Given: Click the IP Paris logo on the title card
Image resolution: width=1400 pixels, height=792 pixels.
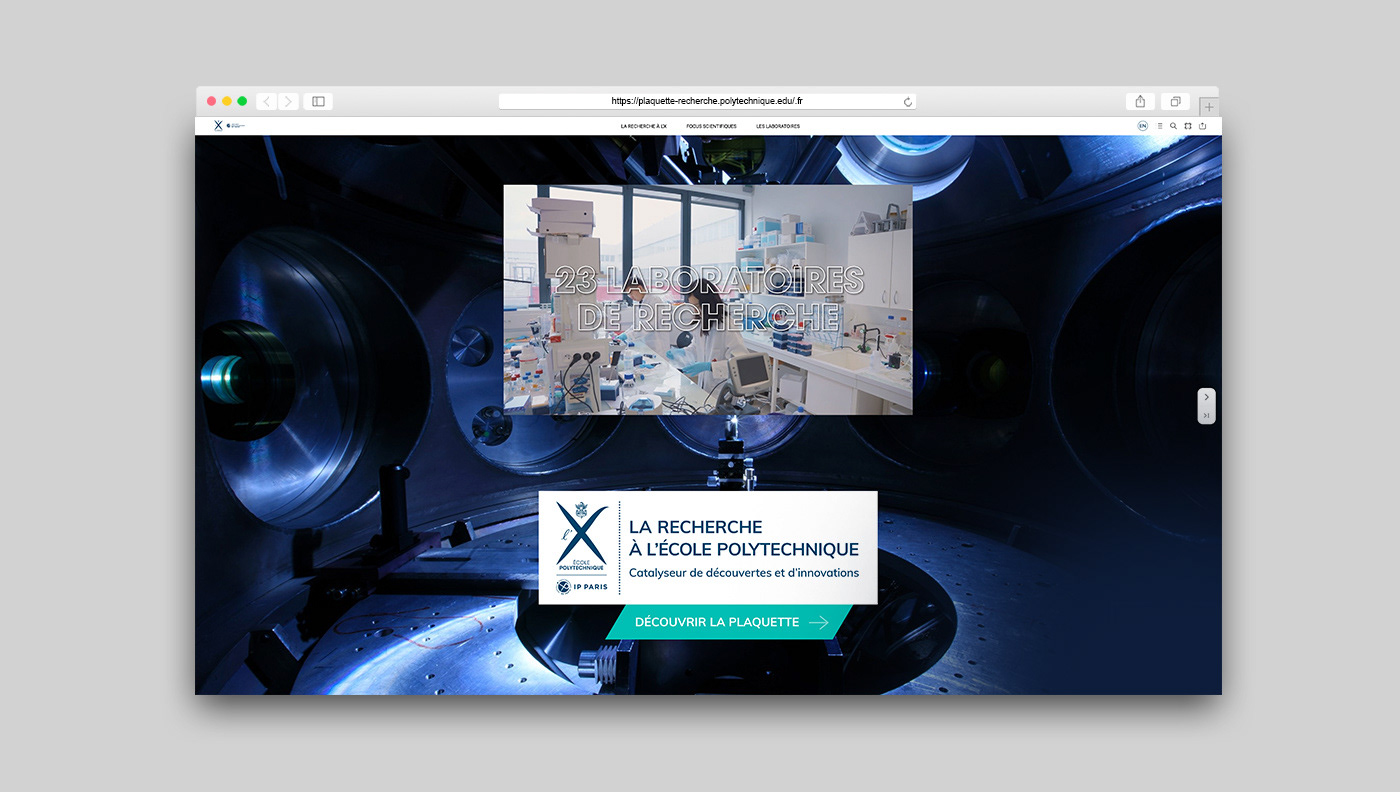Looking at the screenshot, I should (582, 587).
